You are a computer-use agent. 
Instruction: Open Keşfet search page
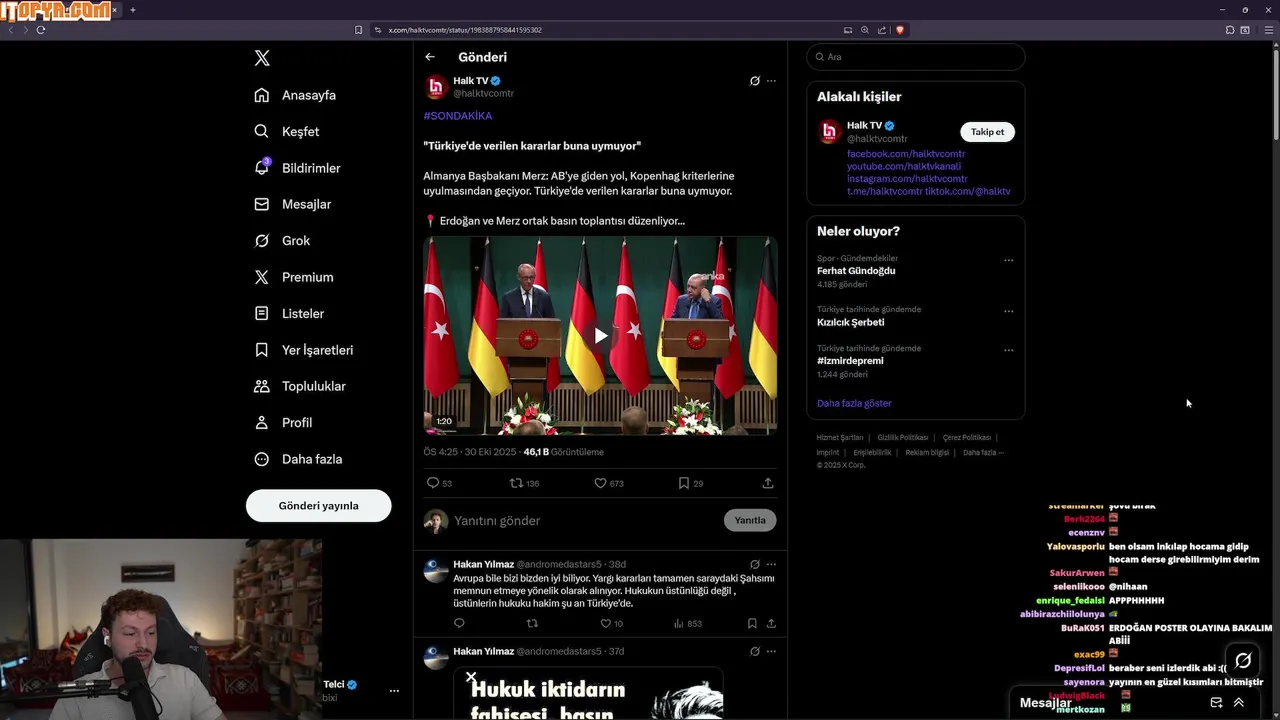click(x=287, y=131)
